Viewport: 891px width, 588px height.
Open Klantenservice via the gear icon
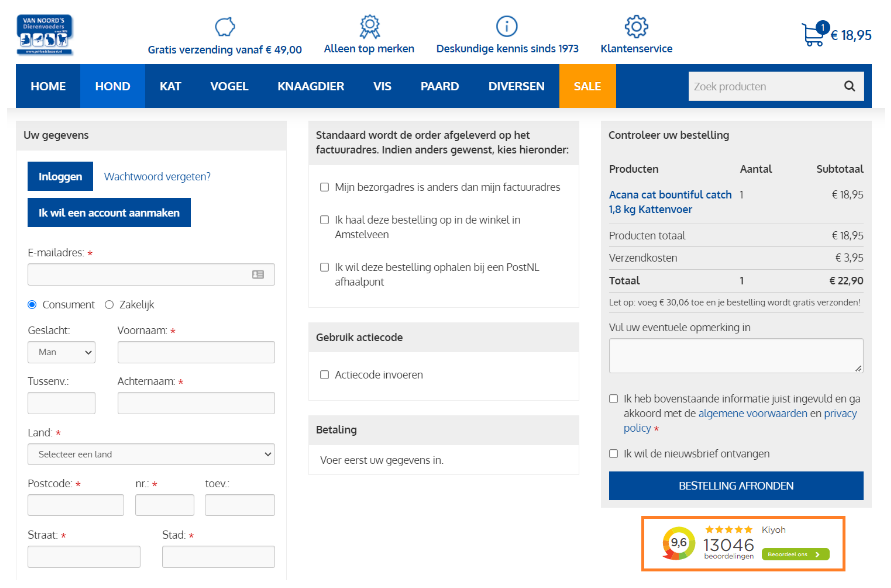[636, 26]
